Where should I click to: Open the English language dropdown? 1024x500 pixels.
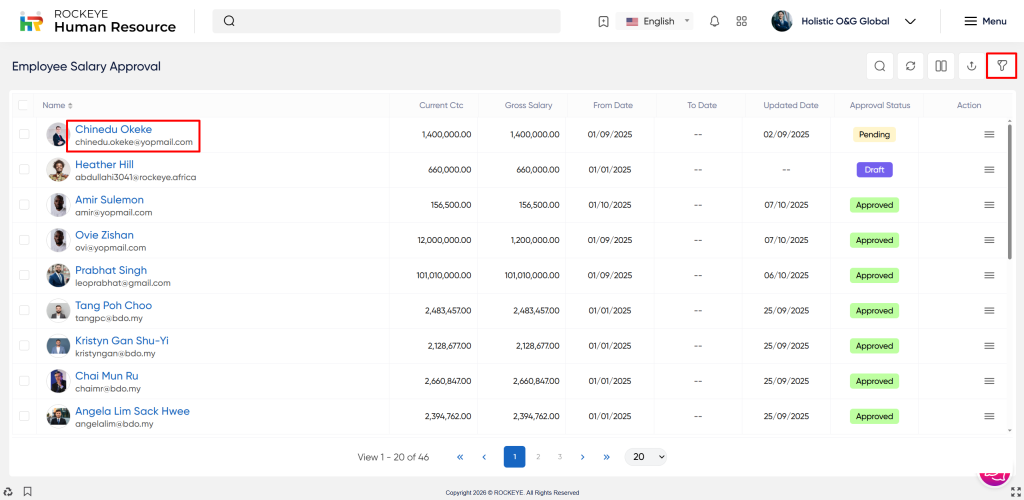tap(658, 21)
